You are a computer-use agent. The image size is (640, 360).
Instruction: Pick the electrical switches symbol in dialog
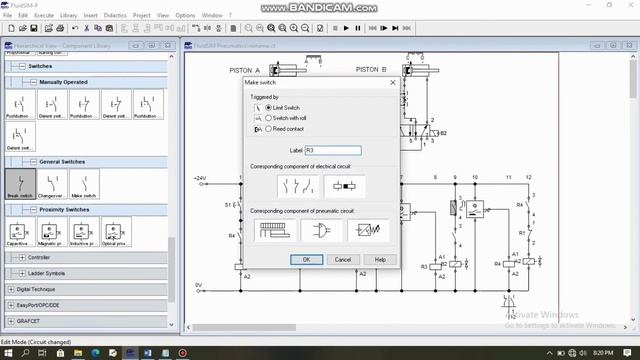(298, 187)
